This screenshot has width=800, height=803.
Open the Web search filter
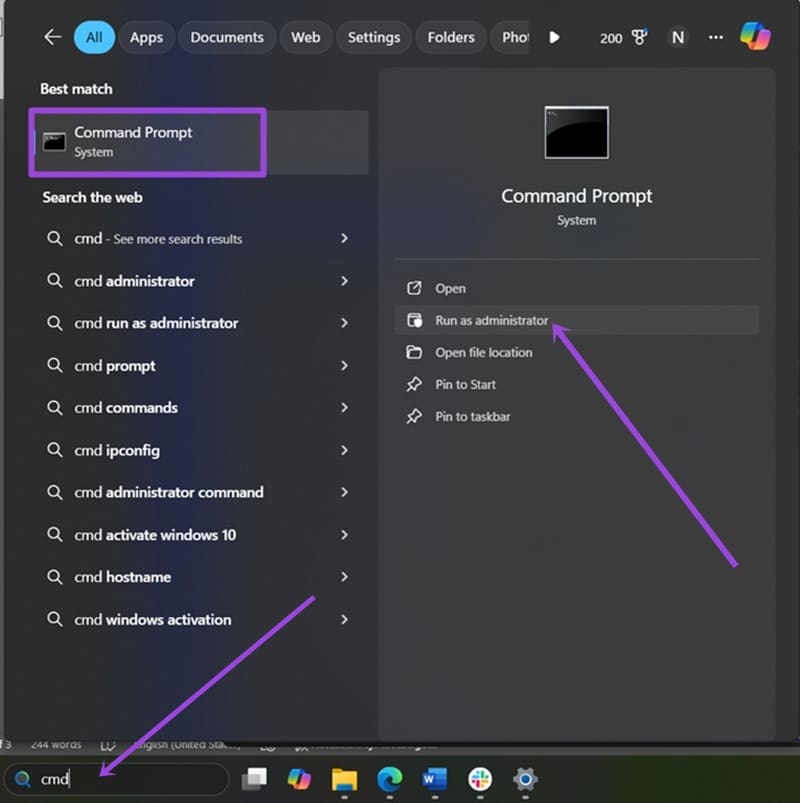[x=306, y=37]
